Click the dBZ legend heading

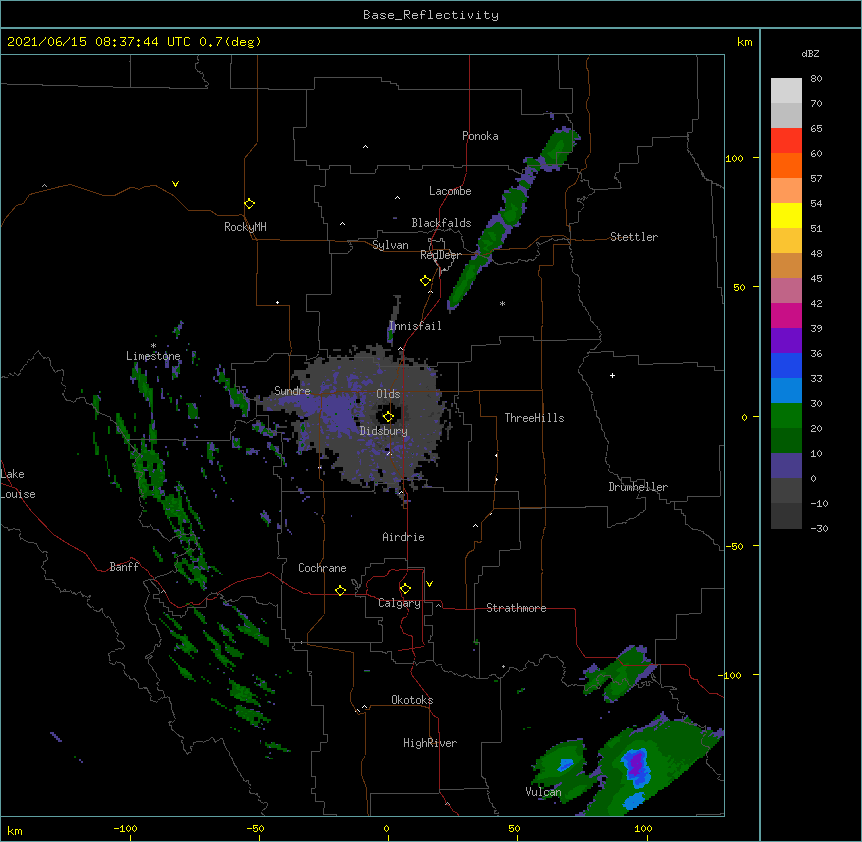810,53
